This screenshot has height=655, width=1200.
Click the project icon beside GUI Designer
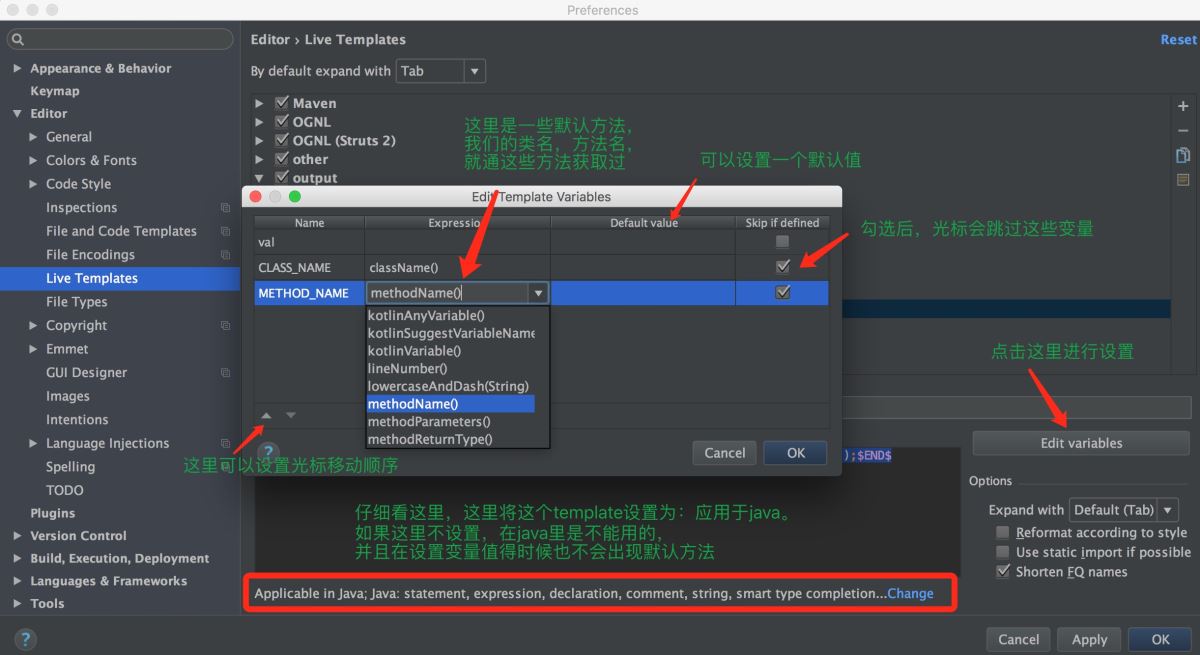[225, 373]
